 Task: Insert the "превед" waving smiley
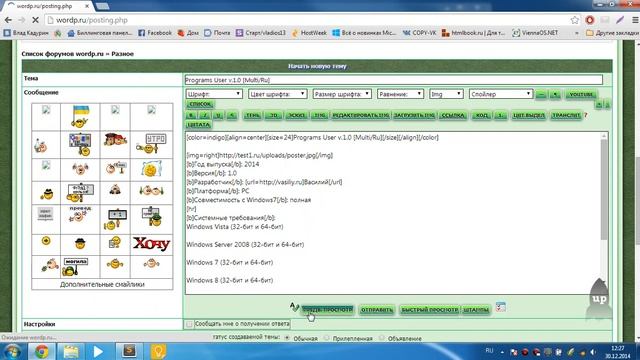click(x=80, y=214)
